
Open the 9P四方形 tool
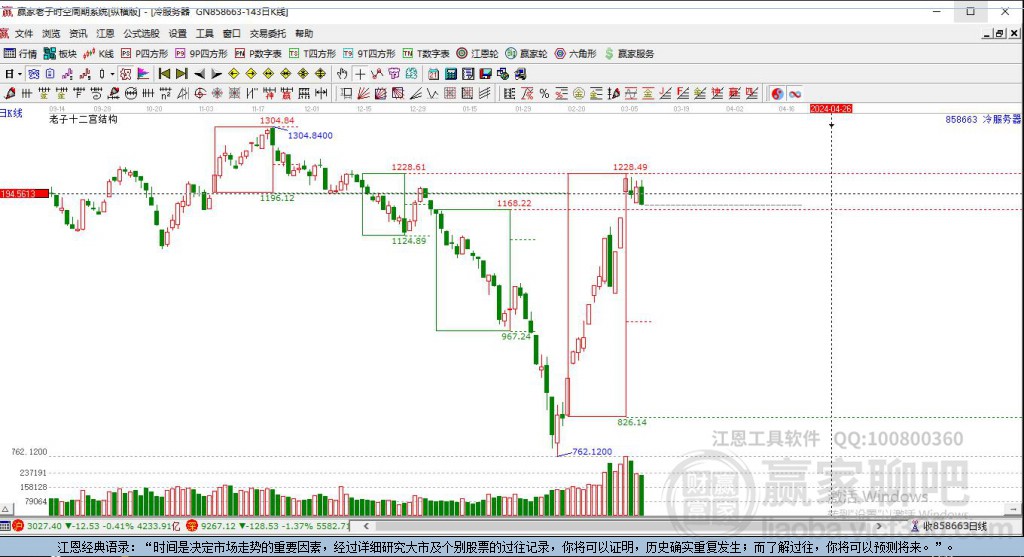click(200, 54)
